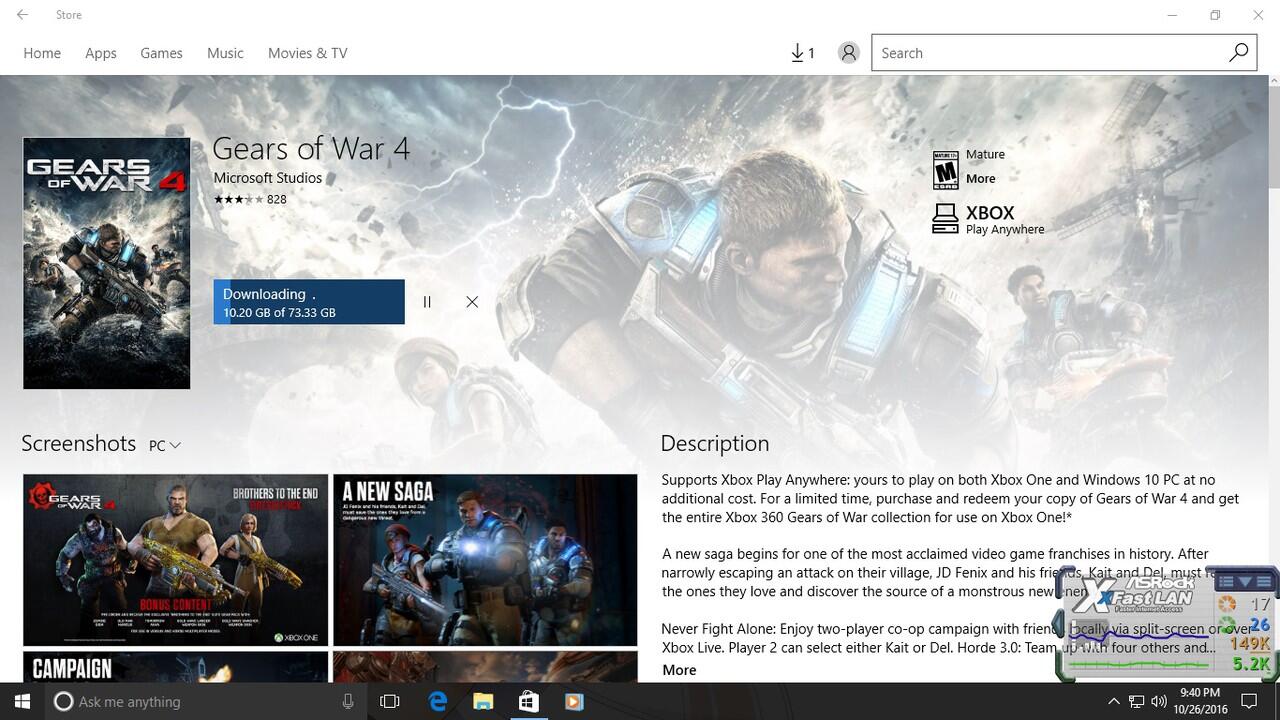The image size is (1280, 720).
Task: Collapse the XFast LAN widget left arrow
Action: 1057,625
